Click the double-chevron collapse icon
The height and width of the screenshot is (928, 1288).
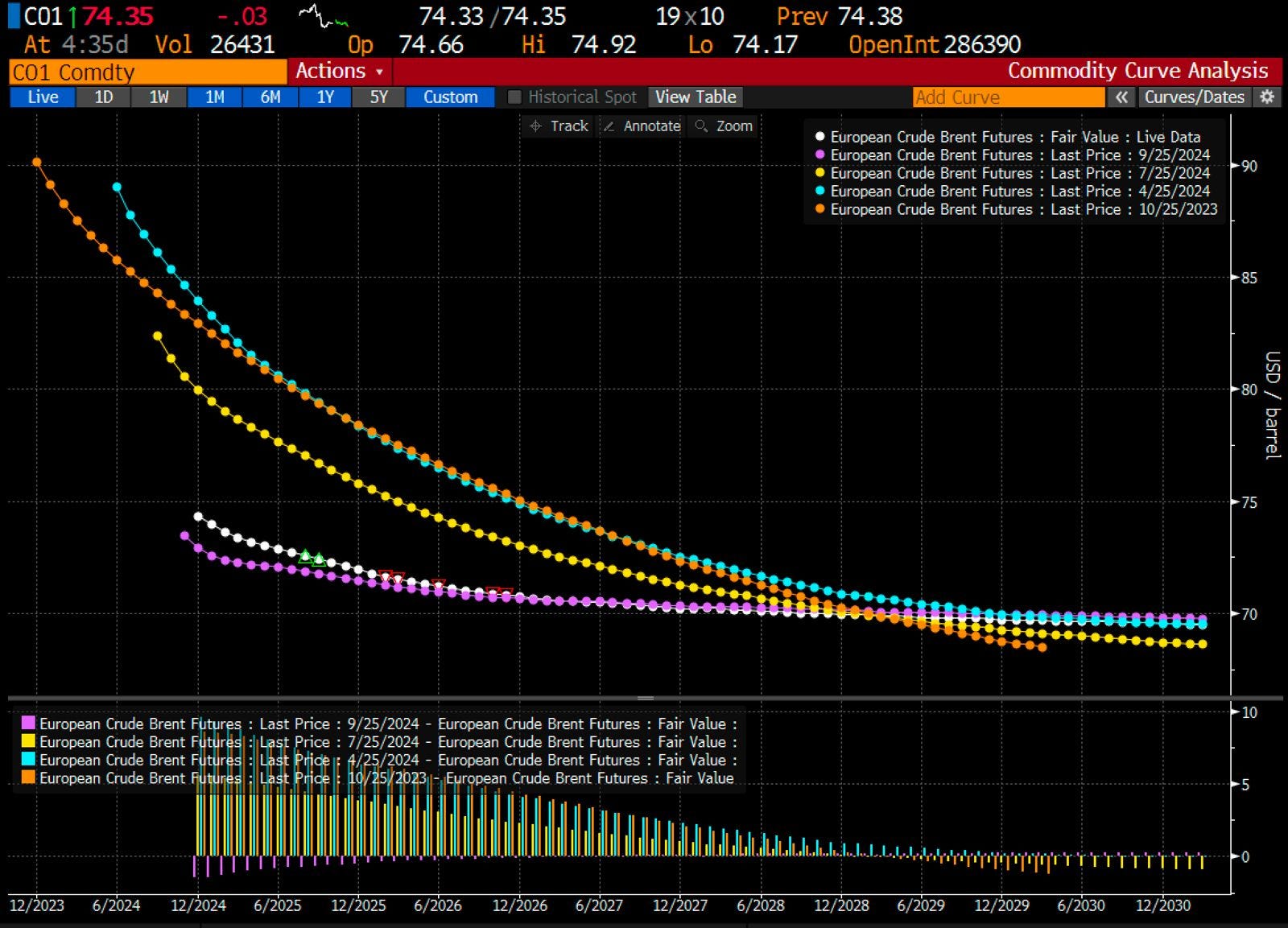1121,97
